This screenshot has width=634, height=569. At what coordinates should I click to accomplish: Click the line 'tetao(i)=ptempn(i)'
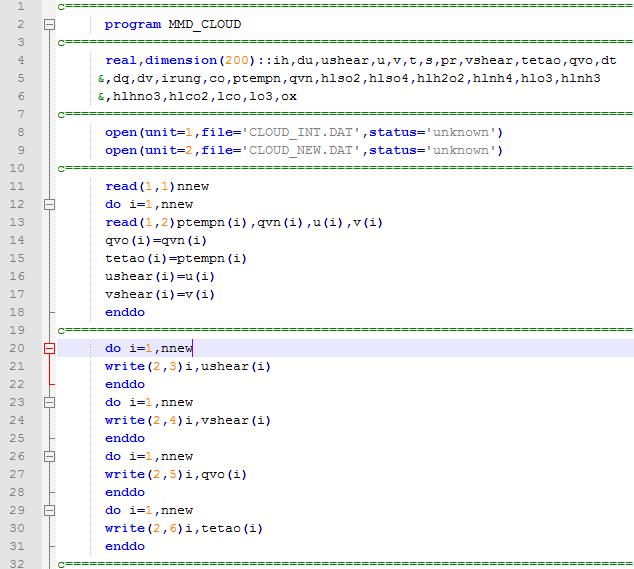(x=175, y=258)
